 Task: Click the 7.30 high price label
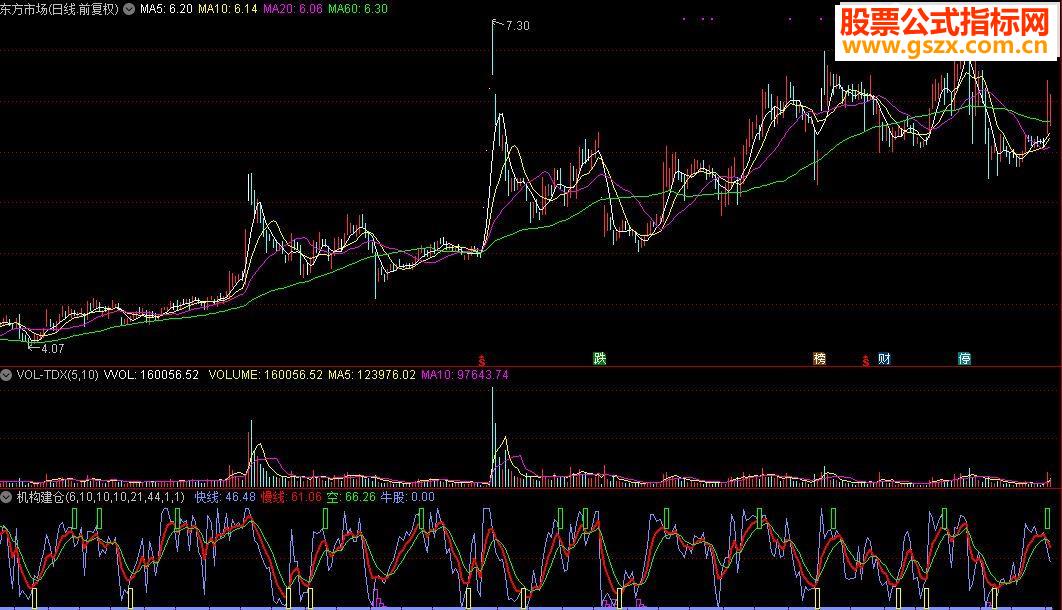[517, 26]
